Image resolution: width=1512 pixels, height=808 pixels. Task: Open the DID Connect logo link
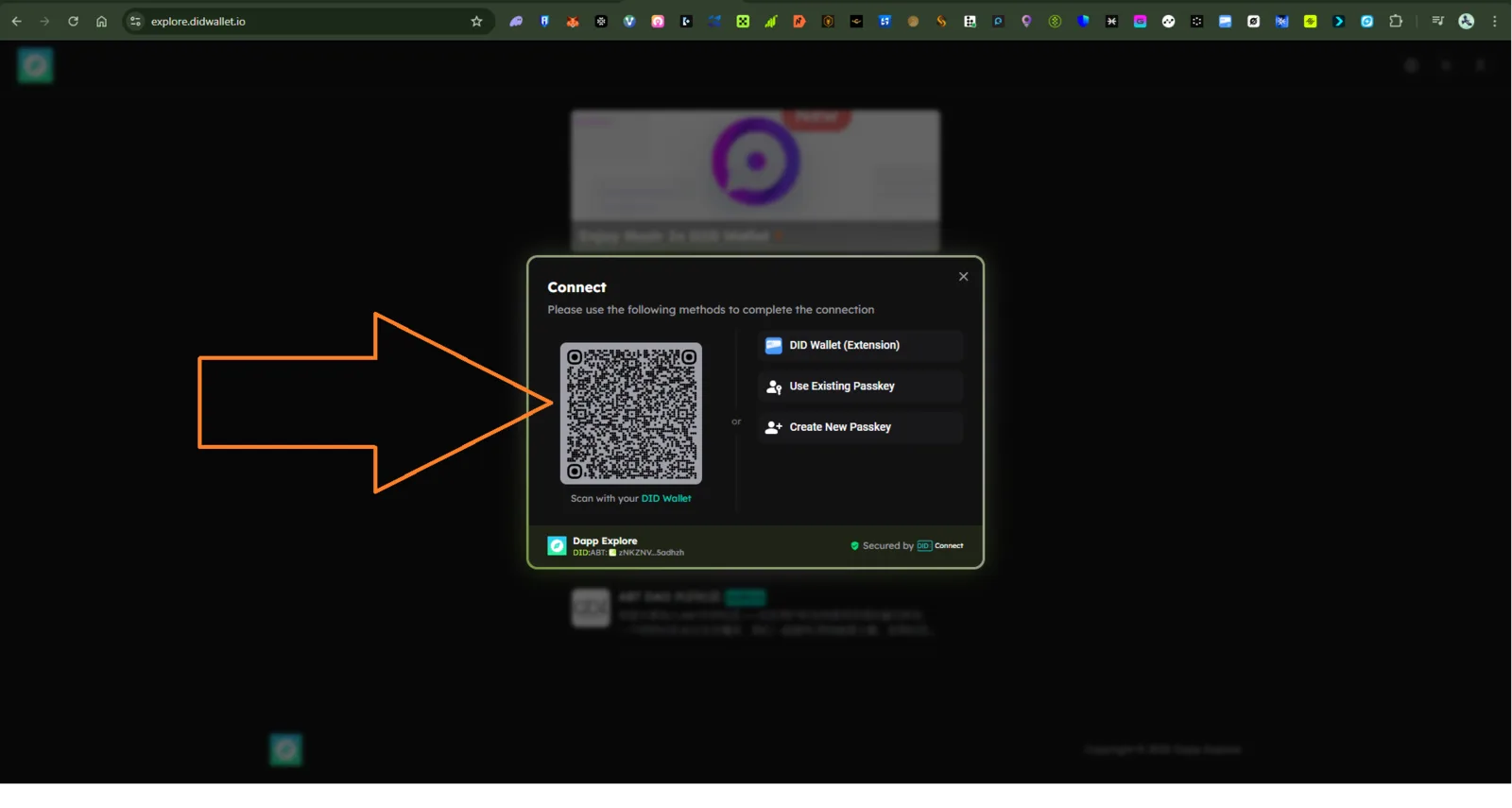(940, 546)
